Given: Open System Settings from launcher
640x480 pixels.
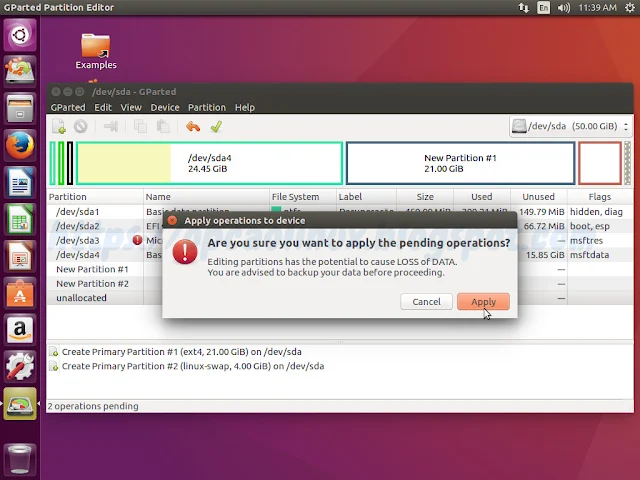Looking at the screenshot, I should coord(20,367).
